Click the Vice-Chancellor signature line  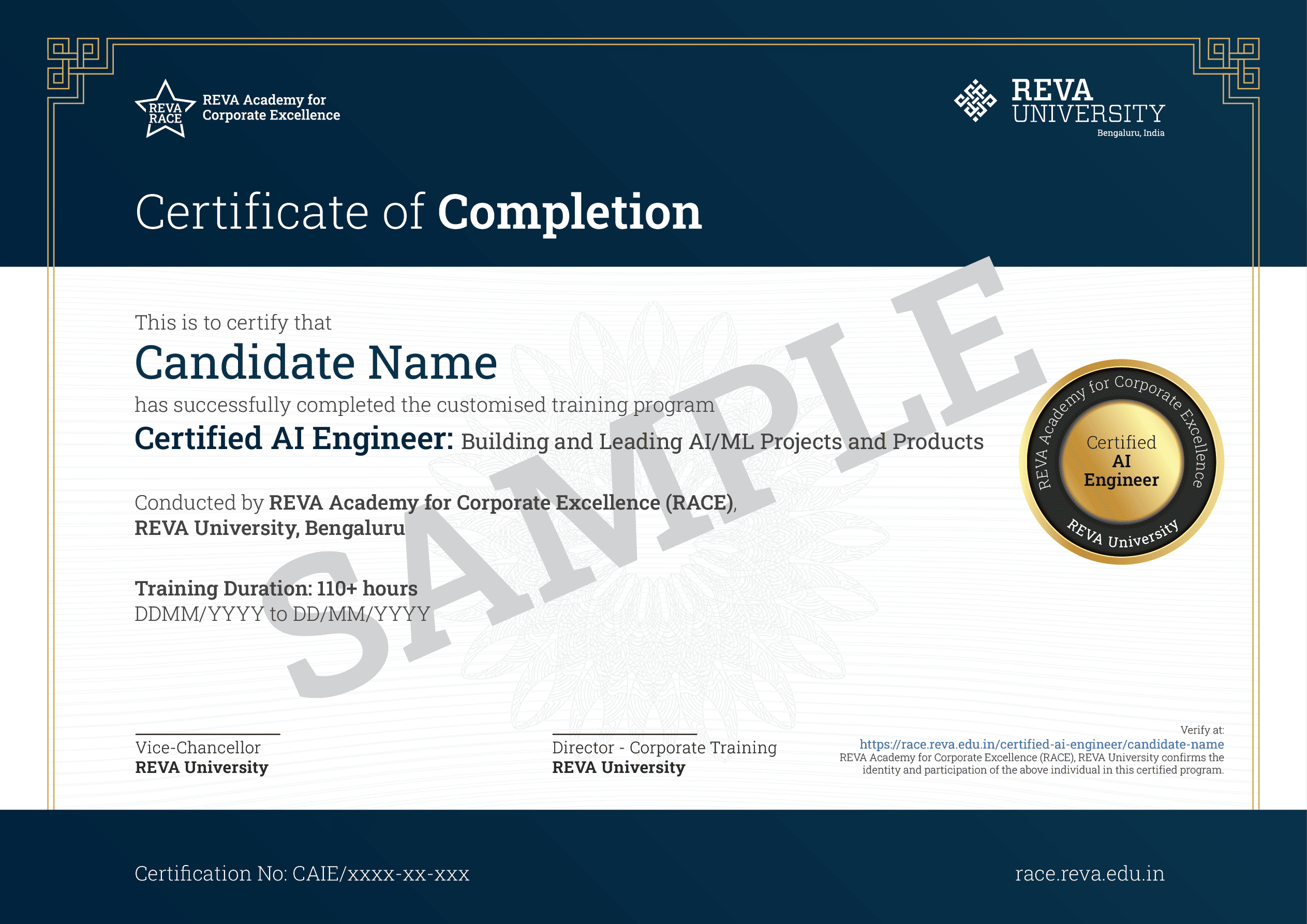coord(207,734)
